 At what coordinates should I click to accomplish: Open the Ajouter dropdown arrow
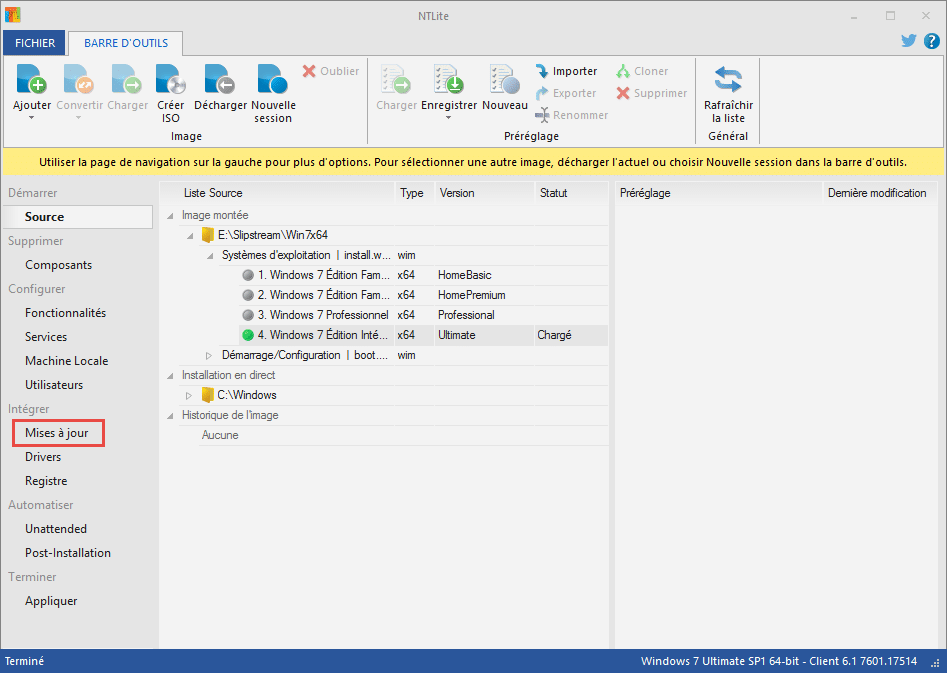pos(31,117)
